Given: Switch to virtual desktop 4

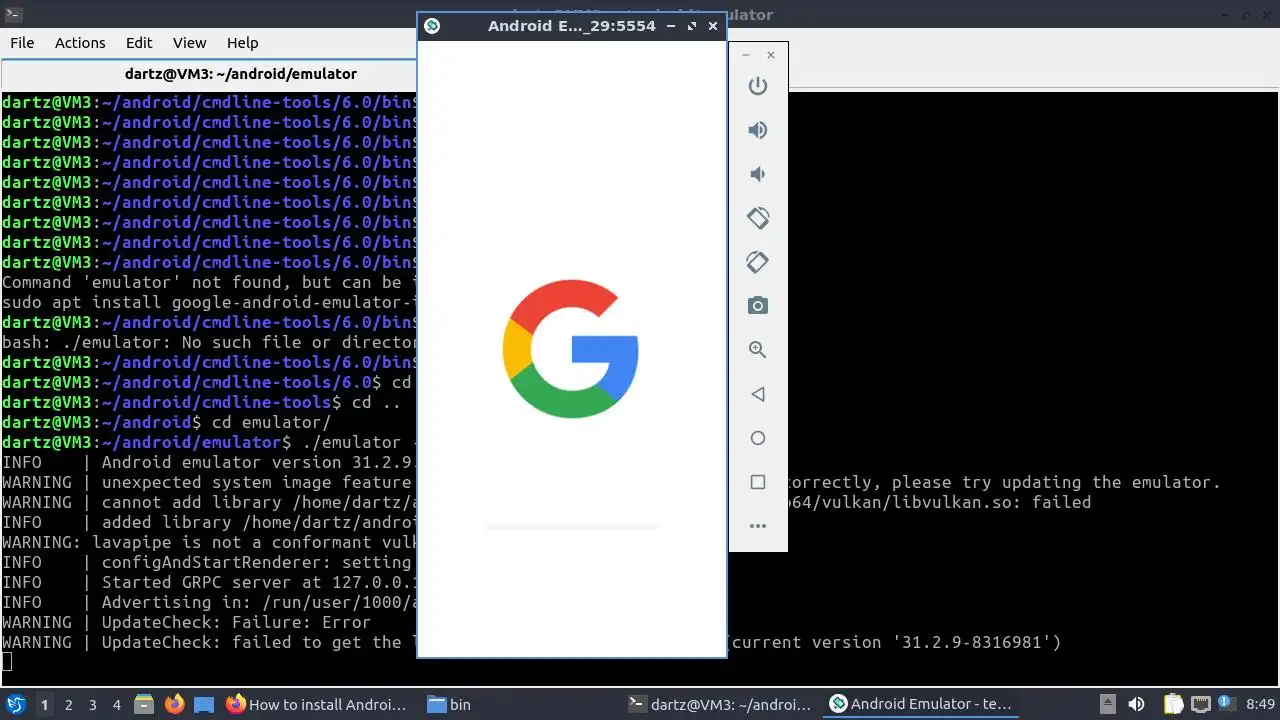Looking at the screenshot, I should [117, 705].
